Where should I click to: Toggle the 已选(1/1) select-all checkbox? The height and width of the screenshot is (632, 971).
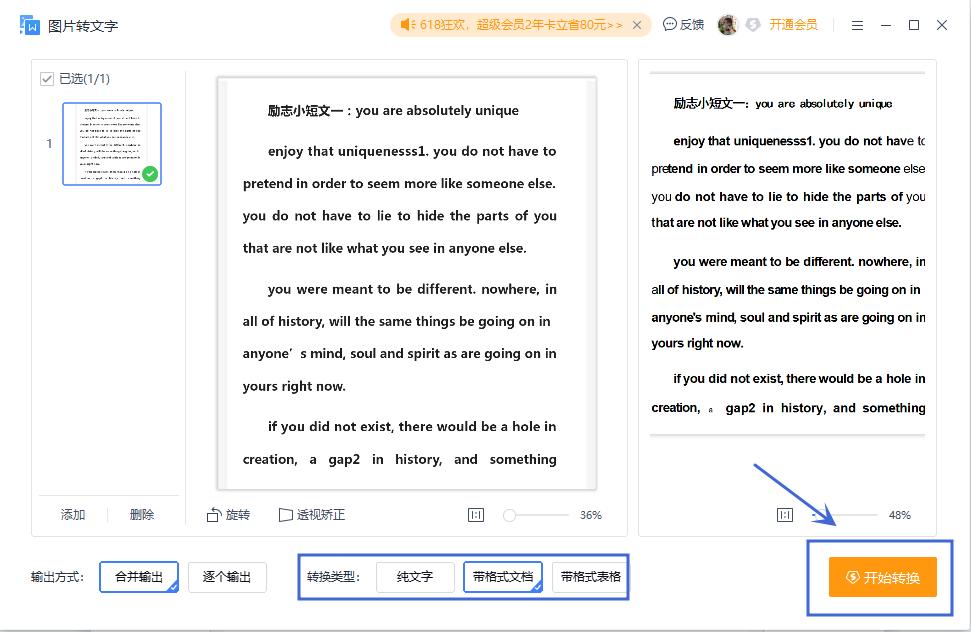coord(49,78)
